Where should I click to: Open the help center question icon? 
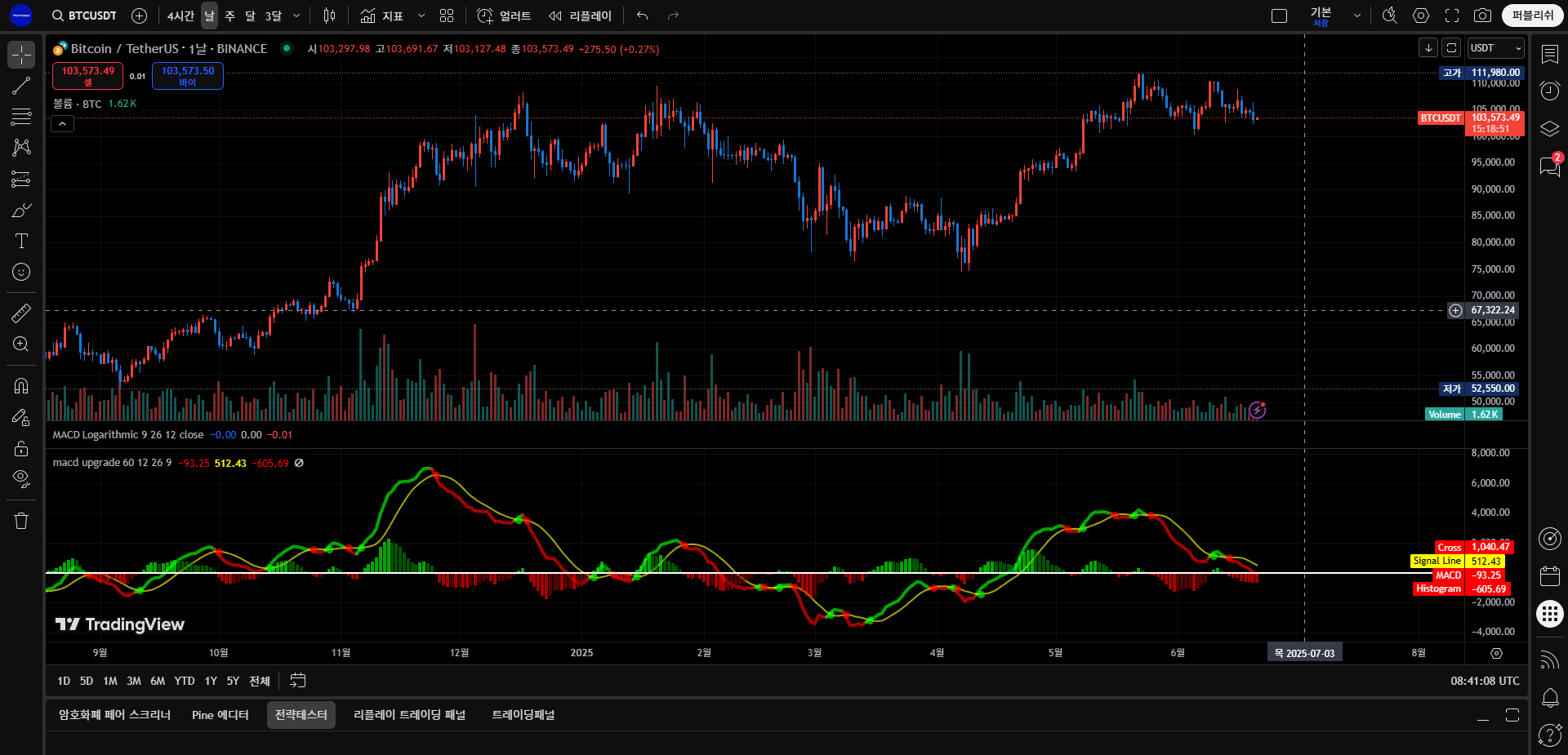point(1549,735)
